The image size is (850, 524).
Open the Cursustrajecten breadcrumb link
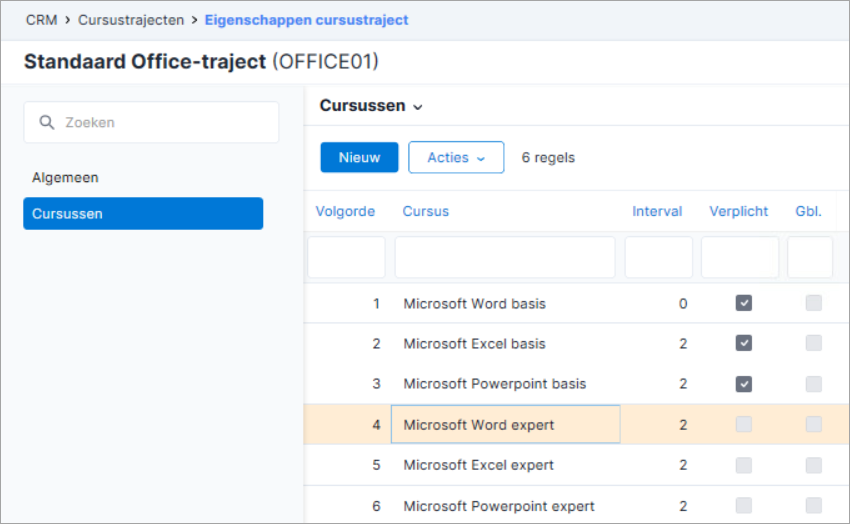coord(131,20)
